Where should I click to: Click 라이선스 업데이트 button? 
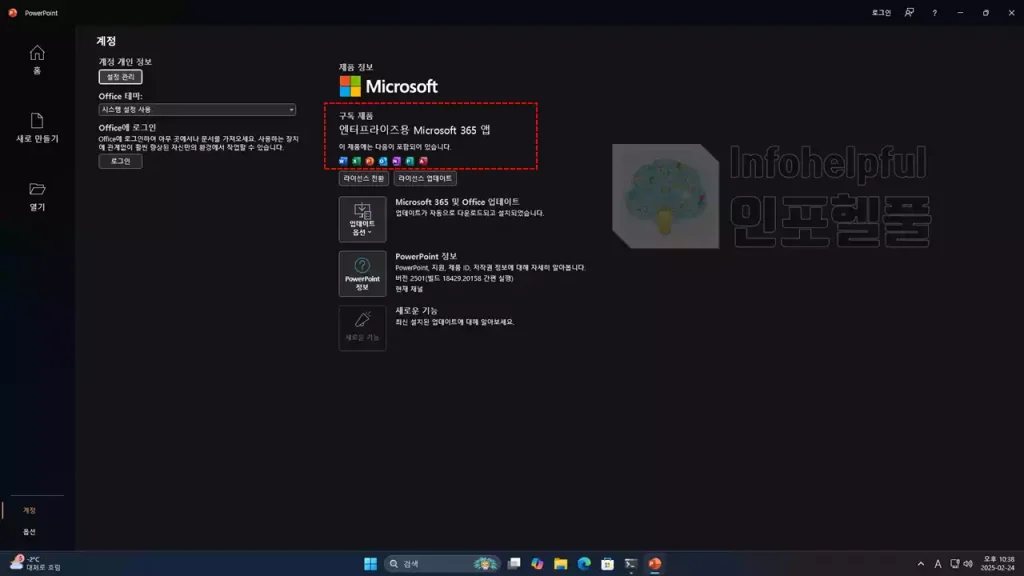point(425,178)
